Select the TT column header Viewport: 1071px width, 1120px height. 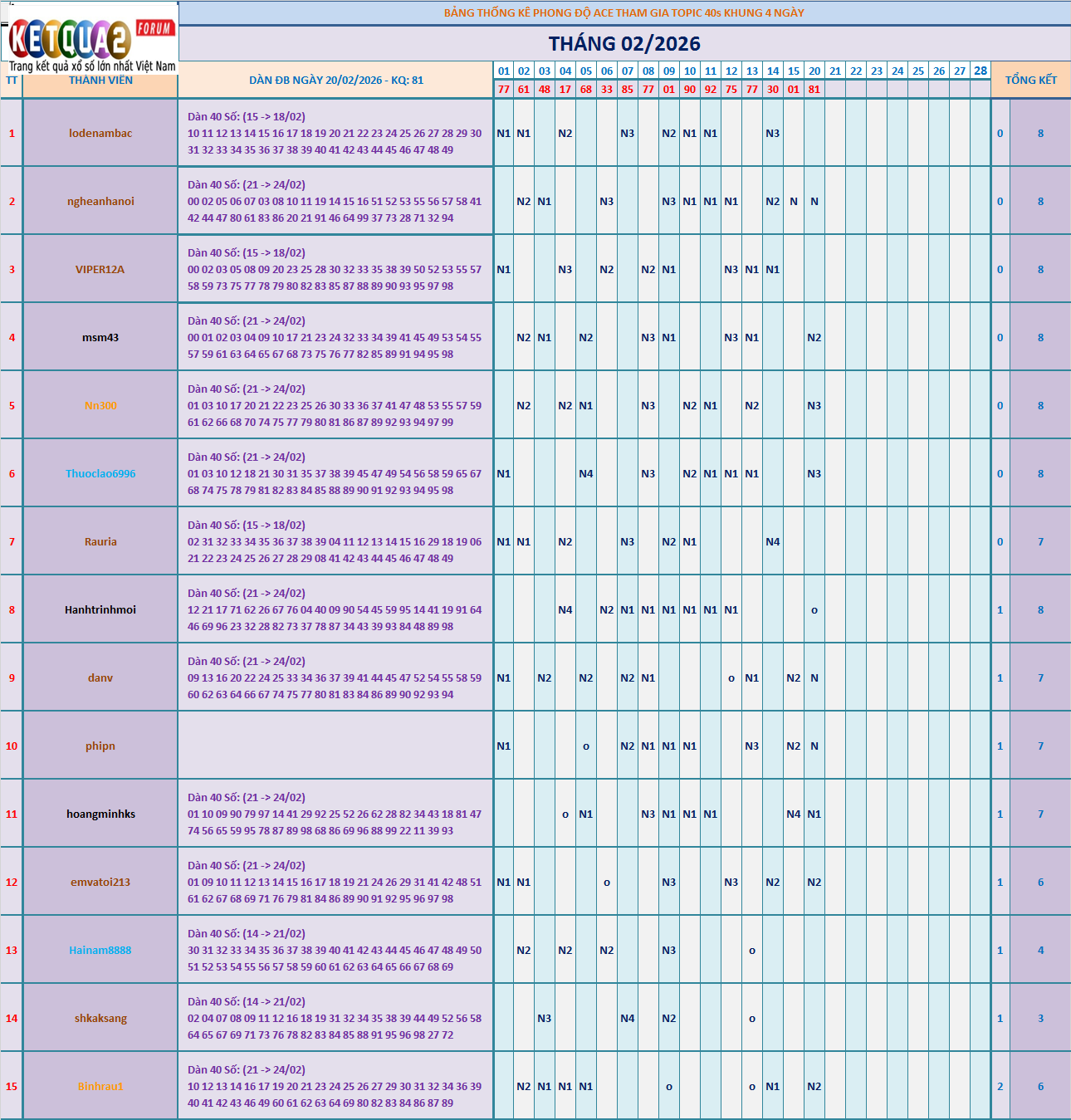[x=12, y=81]
